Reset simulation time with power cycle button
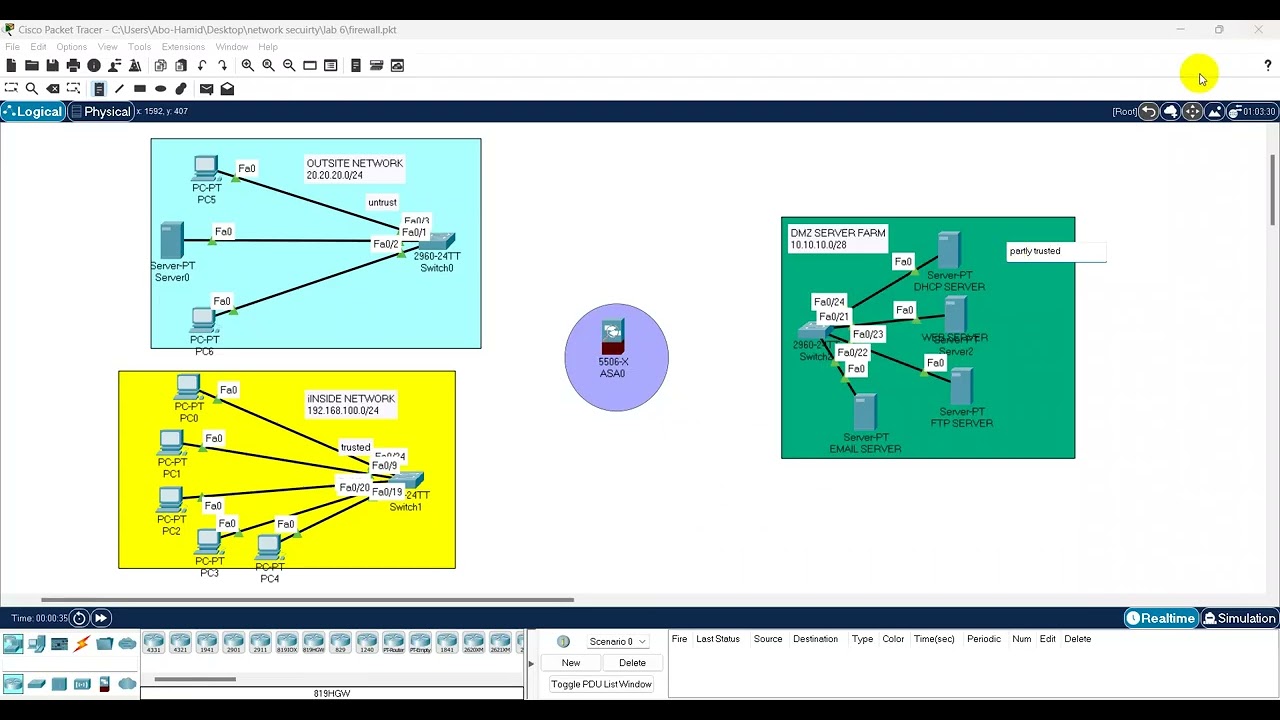The image size is (1280, 720). click(79, 618)
